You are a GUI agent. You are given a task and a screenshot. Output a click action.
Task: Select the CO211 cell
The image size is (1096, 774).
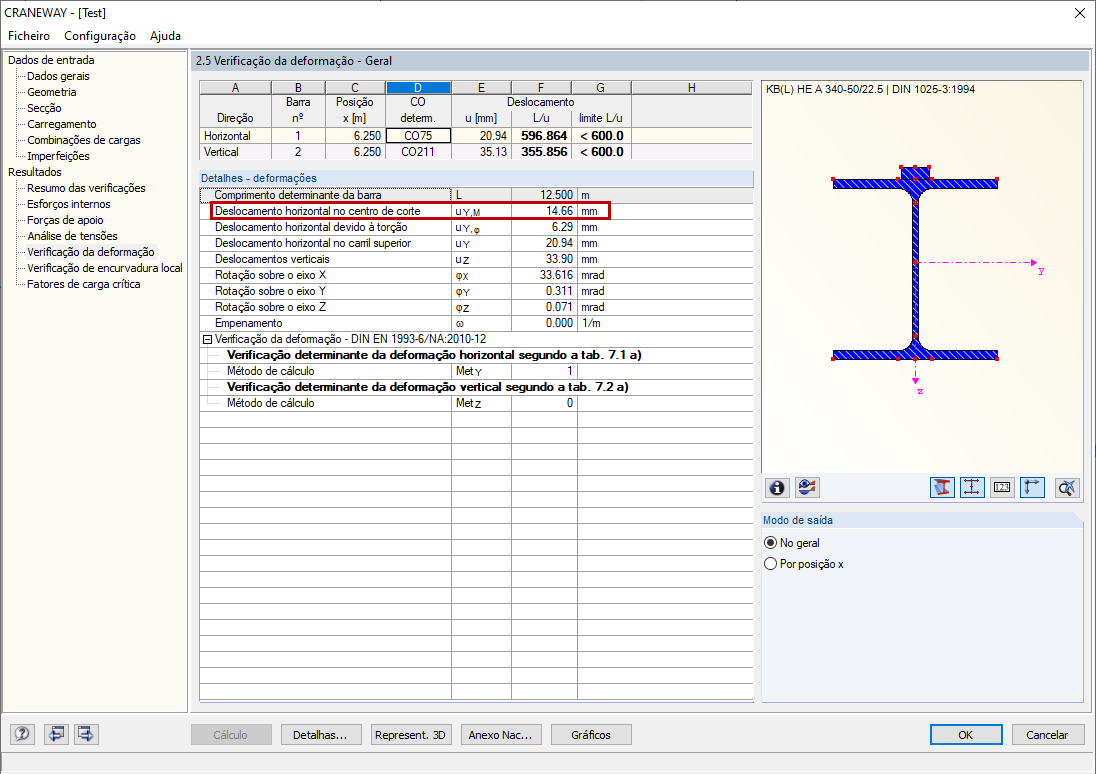coord(418,152)
